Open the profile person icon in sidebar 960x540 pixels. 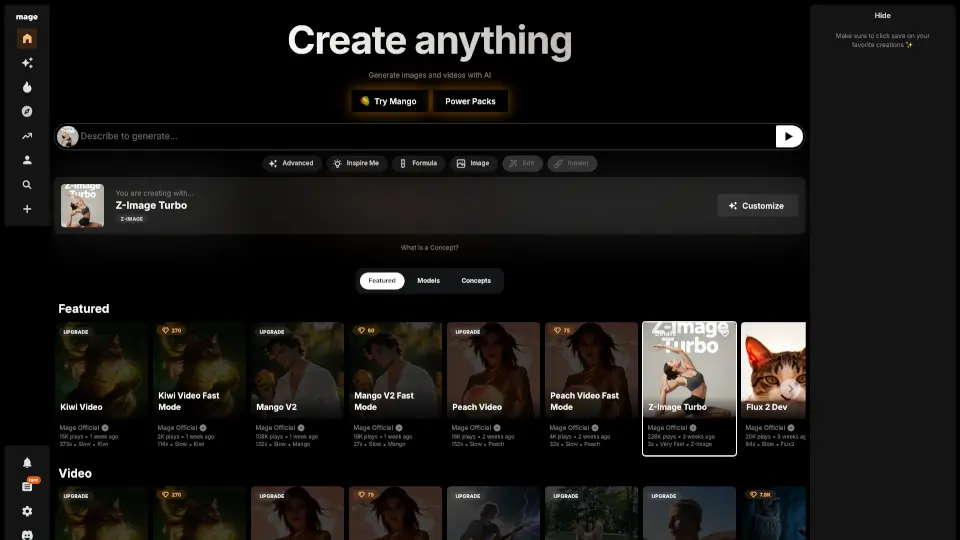click(x=27, y=160)
